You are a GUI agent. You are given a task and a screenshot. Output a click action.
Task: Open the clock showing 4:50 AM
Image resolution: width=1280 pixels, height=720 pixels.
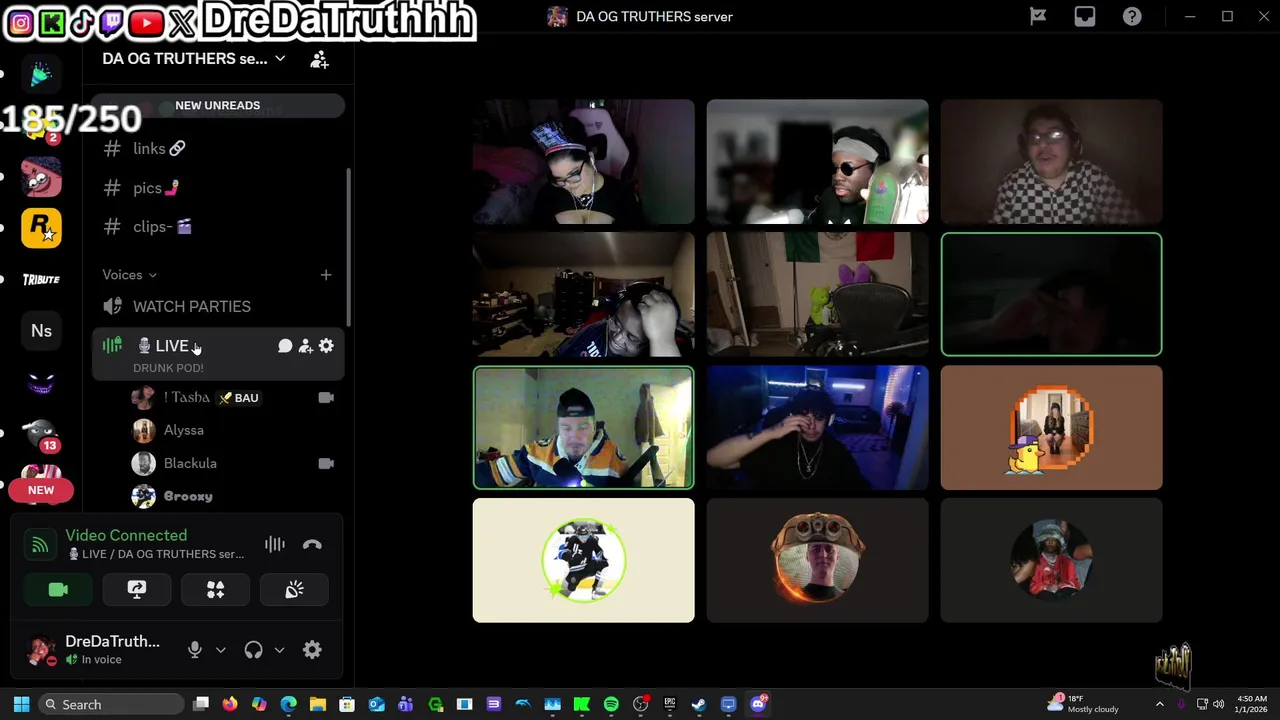(x=1252, y=704)
